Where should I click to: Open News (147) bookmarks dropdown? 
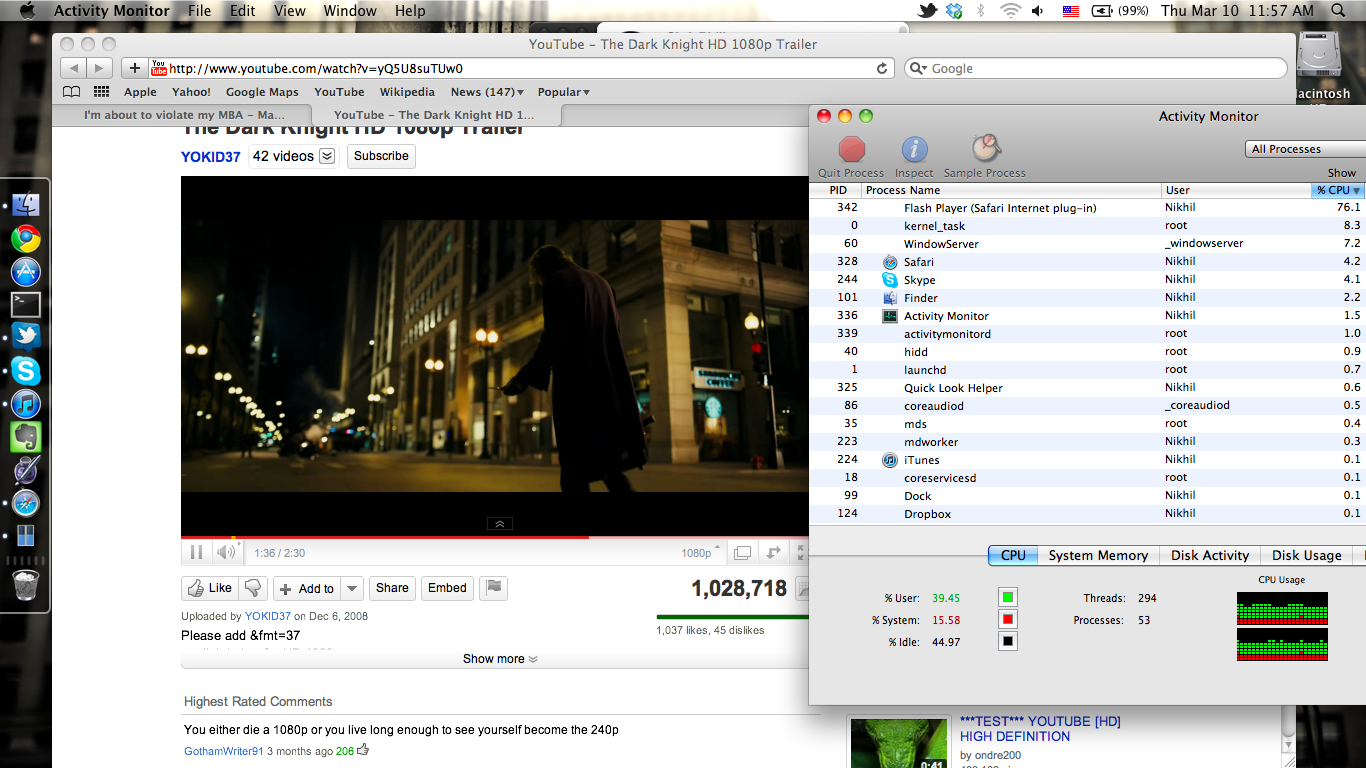click(488, 92)
